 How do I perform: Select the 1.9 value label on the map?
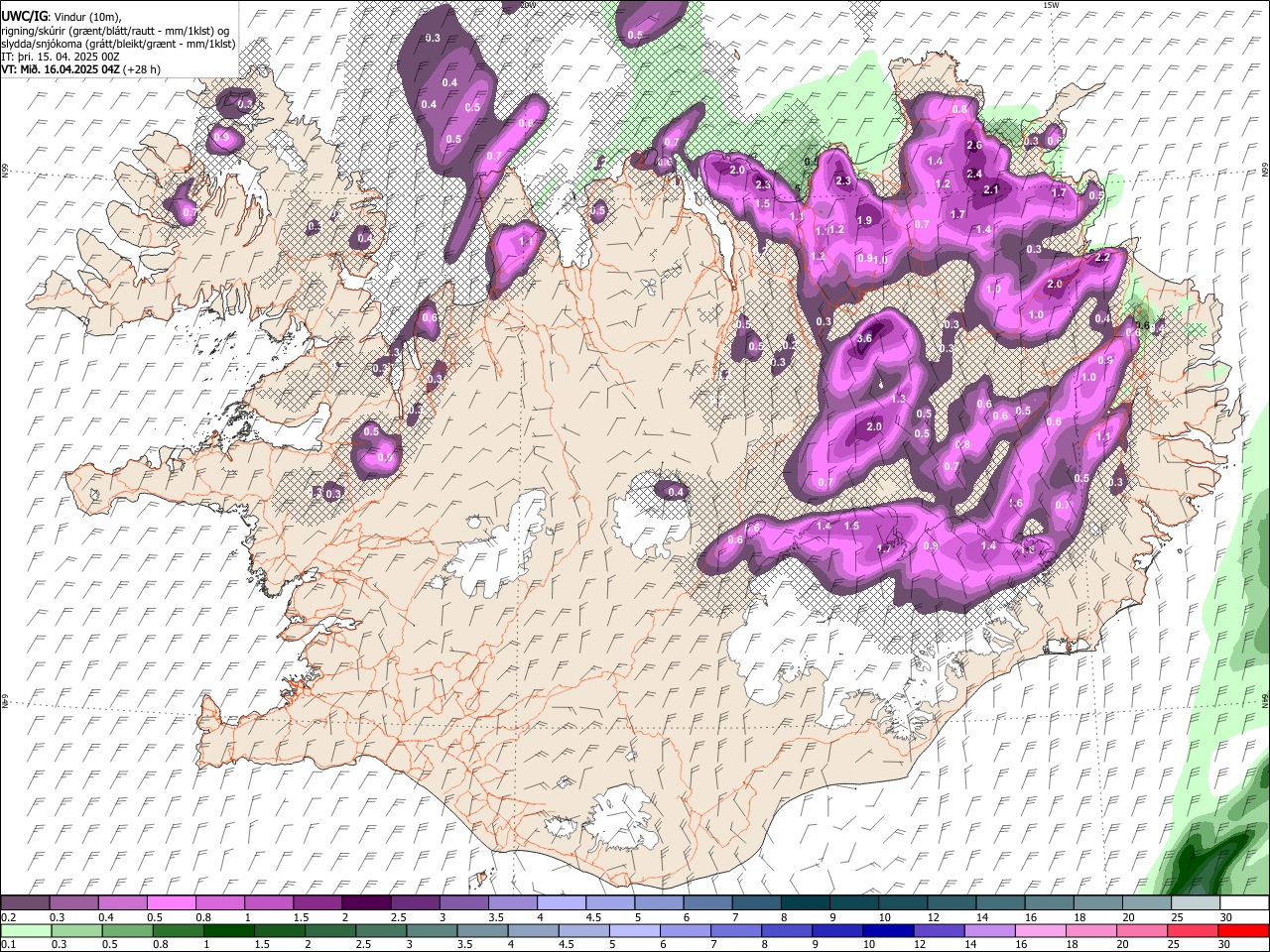click(864, 221)
